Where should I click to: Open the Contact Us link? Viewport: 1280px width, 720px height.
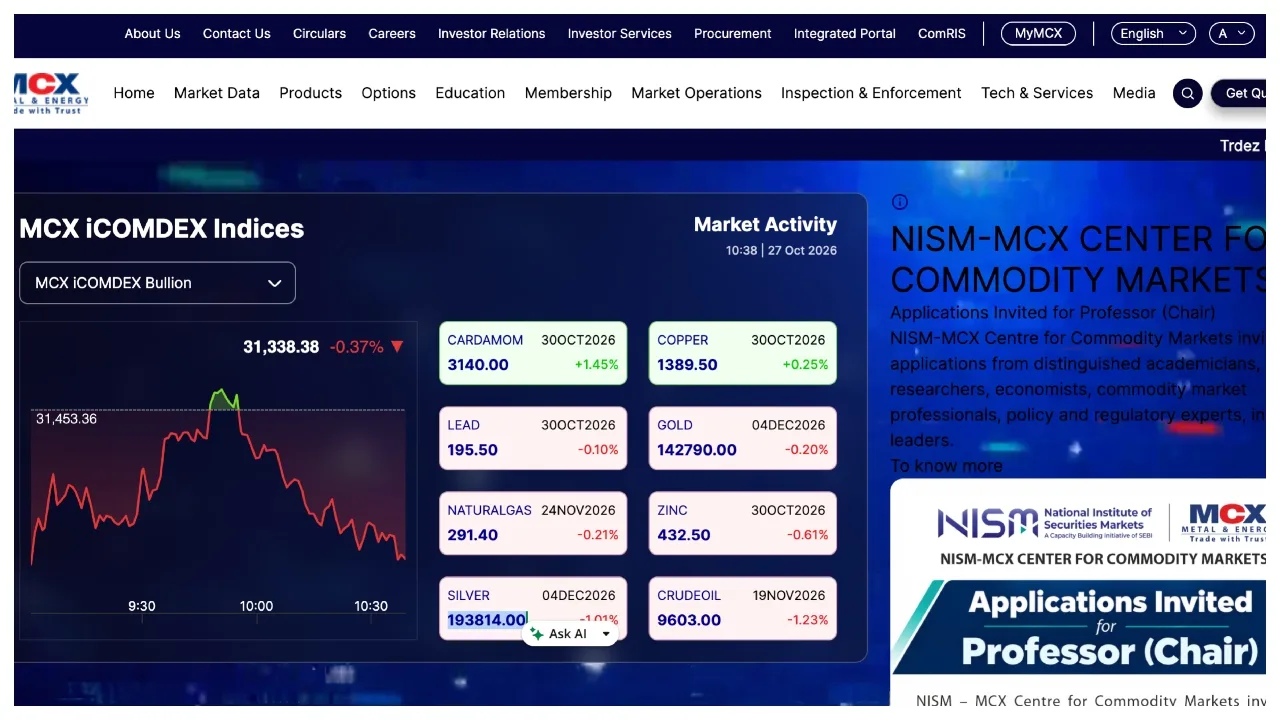pyautogui.click(x=237, y=34)
